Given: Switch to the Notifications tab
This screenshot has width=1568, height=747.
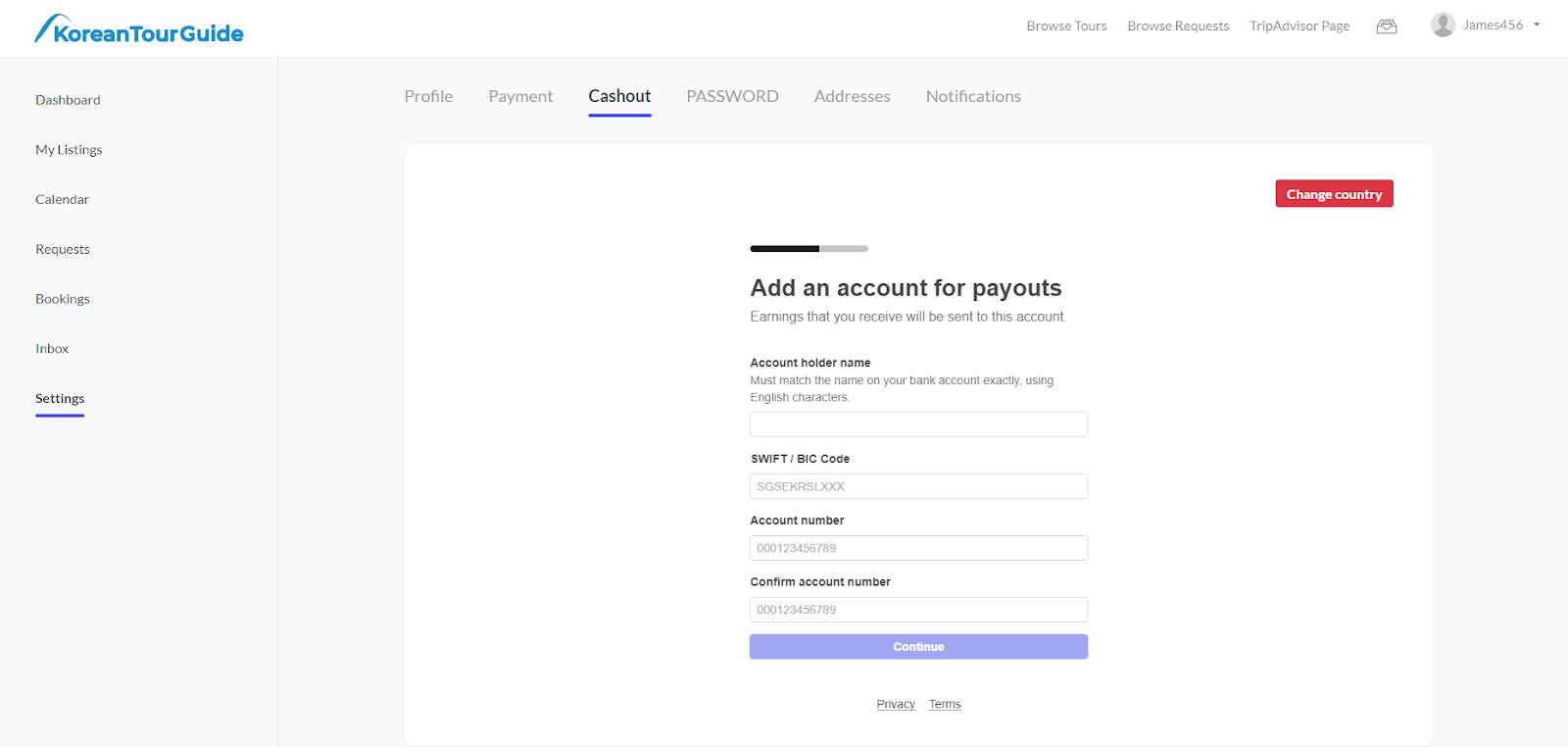Looking at the screenshot, I should (x=973, y=96).
